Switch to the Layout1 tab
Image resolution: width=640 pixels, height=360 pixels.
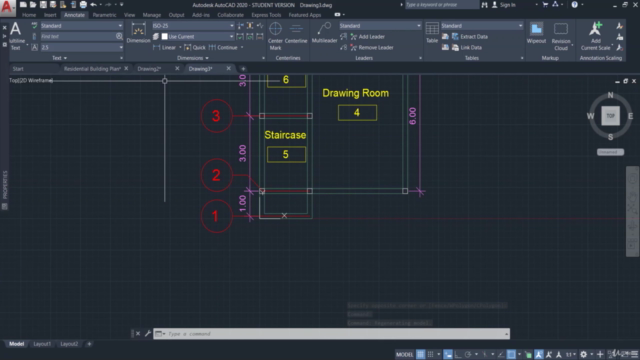42,344
